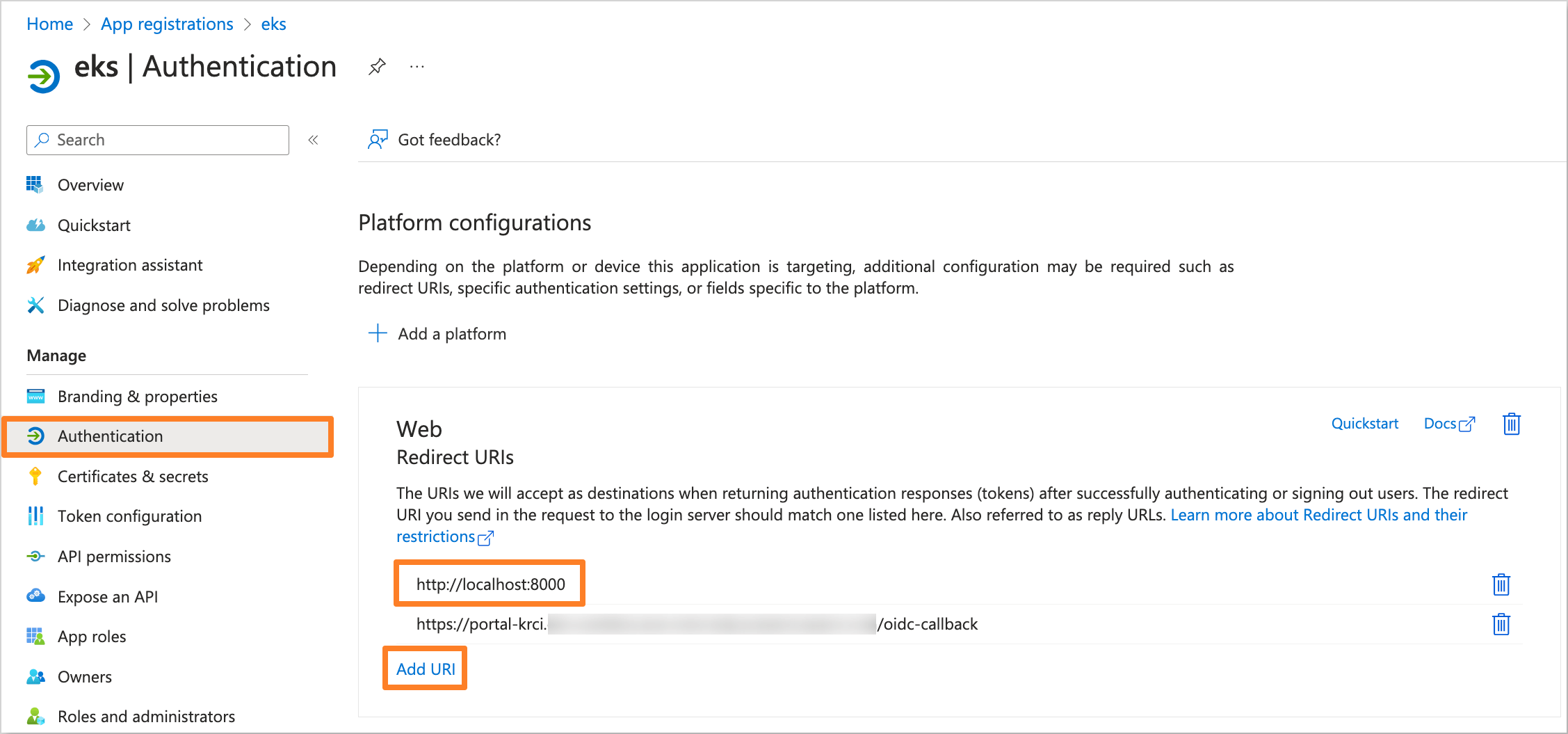Open API permissions page
The image size is (1568, 734).
click(x=114, y=557)
